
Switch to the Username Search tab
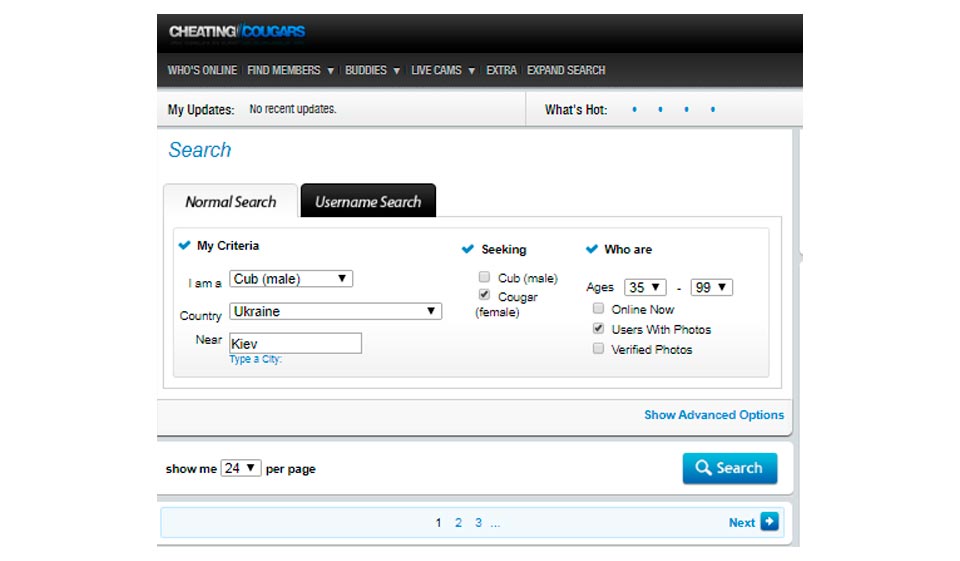[x=368, y=201]
